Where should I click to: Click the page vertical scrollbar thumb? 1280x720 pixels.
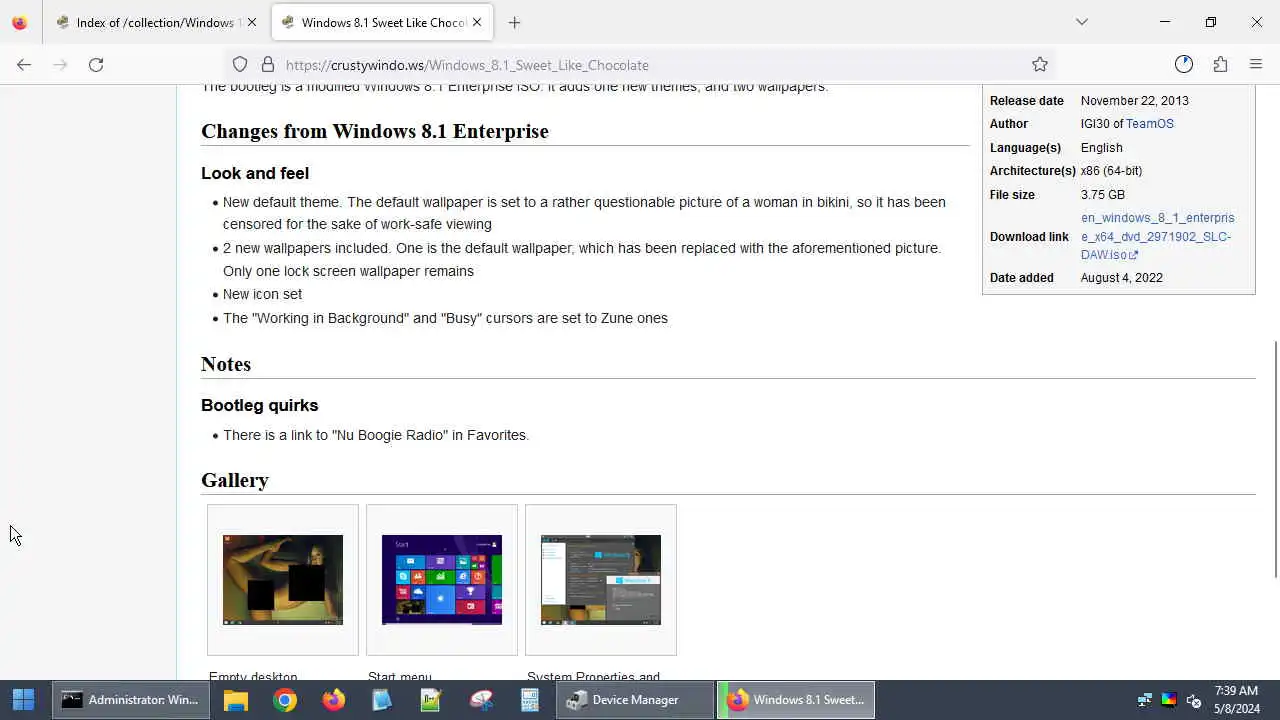coord(1274,459)
